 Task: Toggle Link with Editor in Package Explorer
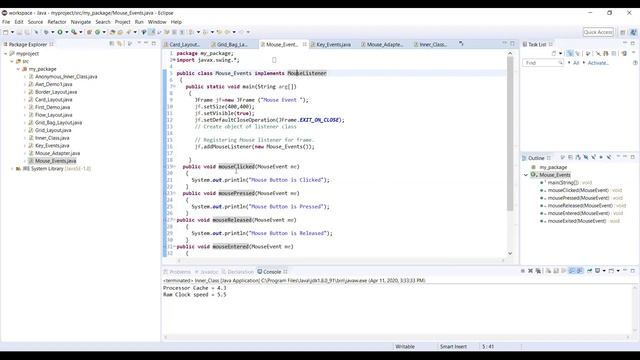[x=119, y=43]
